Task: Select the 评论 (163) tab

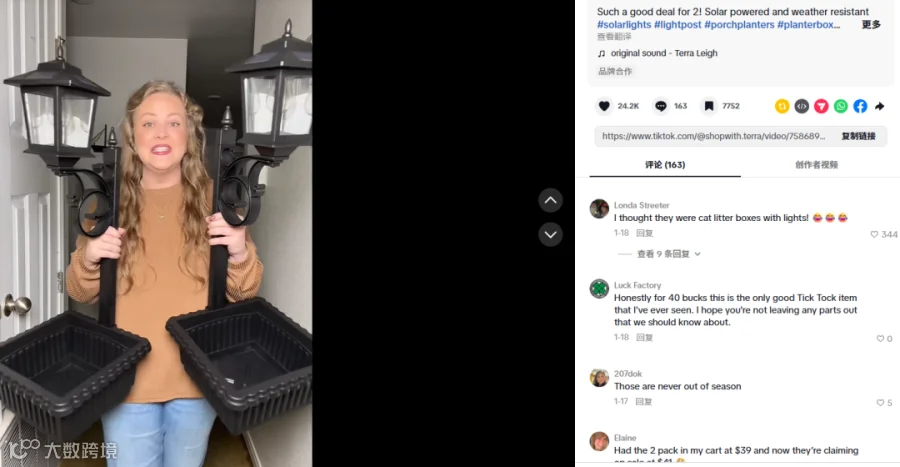Action: 665,165
